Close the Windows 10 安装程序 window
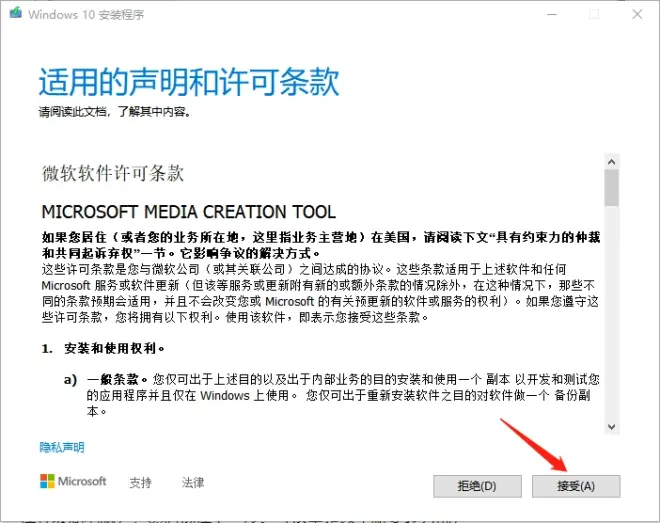This screenshot has height=523, width=660. point(637,14)
